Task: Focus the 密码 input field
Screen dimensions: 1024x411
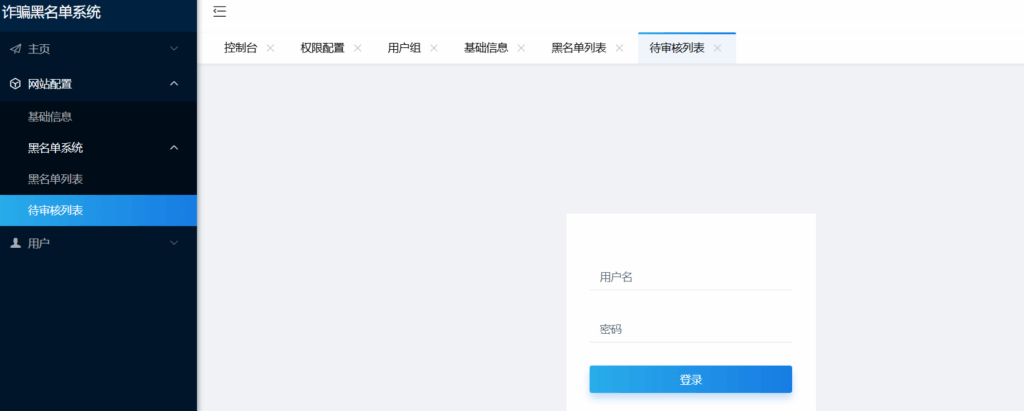Action: point(690,329)
